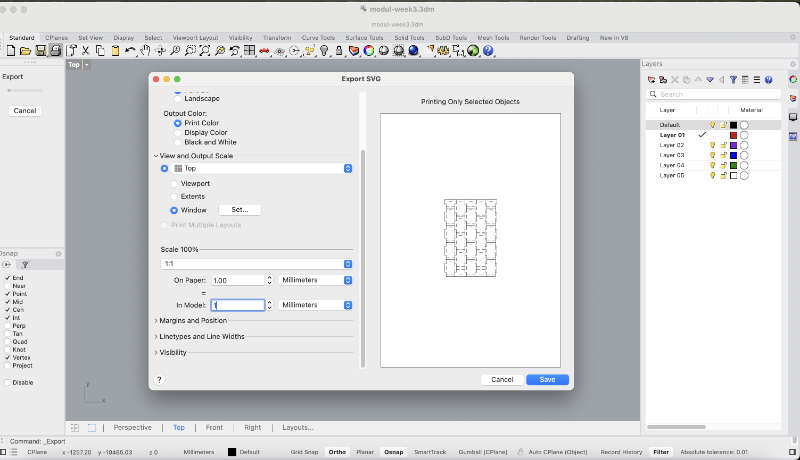The image size is (800, 460).
Task: Select Black and White output color
Action: point(178,142)
